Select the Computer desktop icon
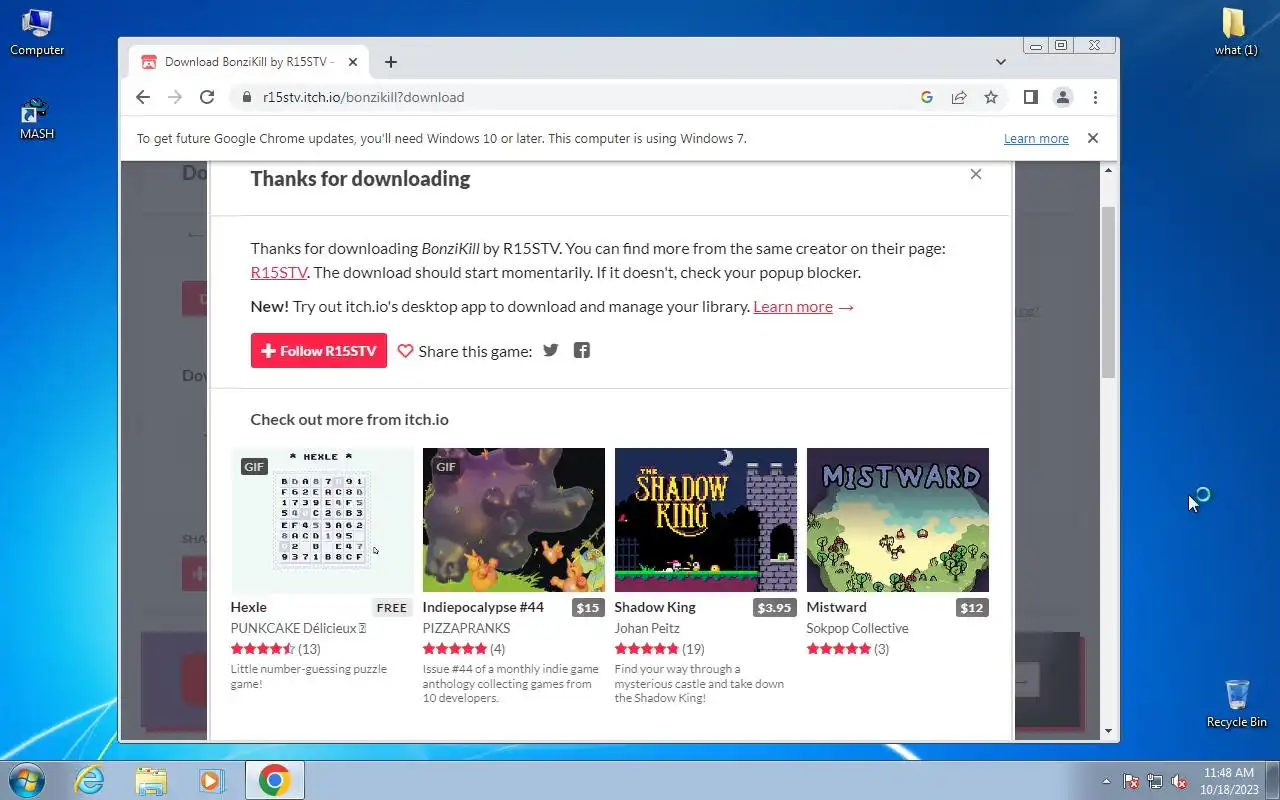Image resolution: width=1280 pixels, height=800 pixels. (37, 33)
